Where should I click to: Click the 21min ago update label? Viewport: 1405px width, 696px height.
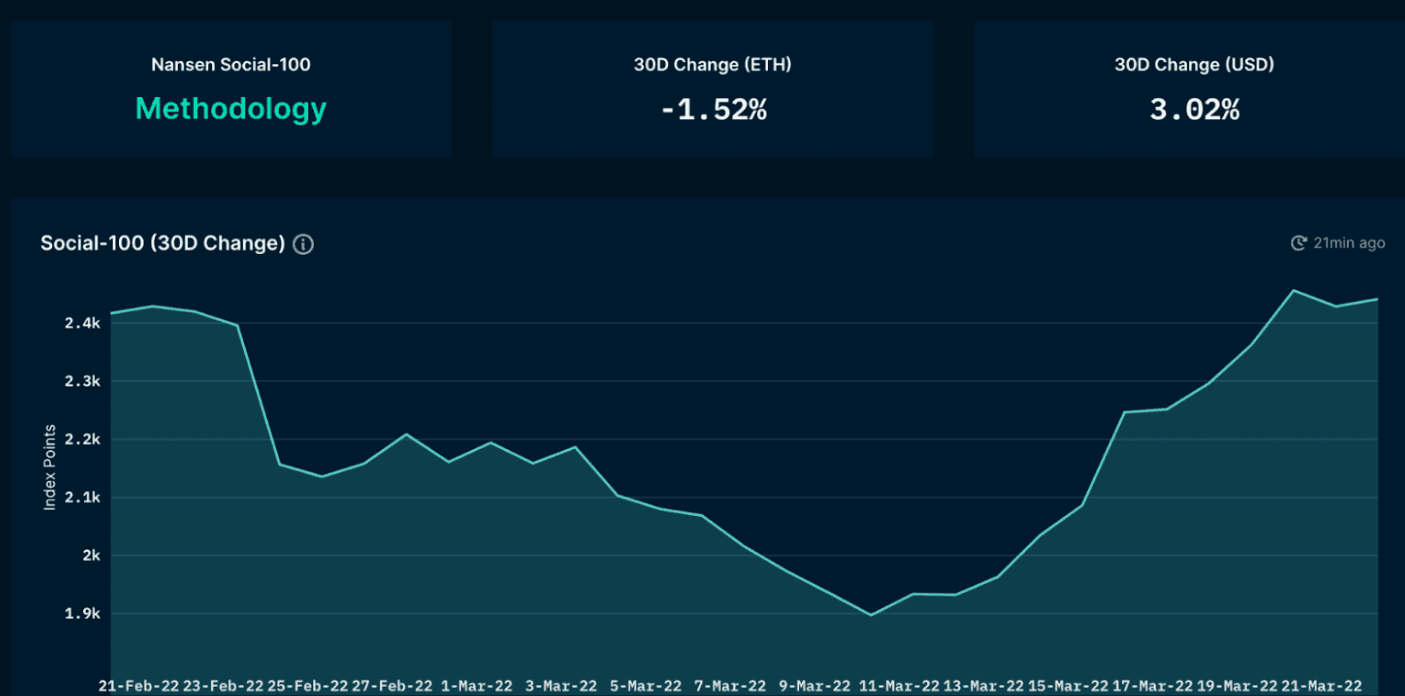[1347, 242]
